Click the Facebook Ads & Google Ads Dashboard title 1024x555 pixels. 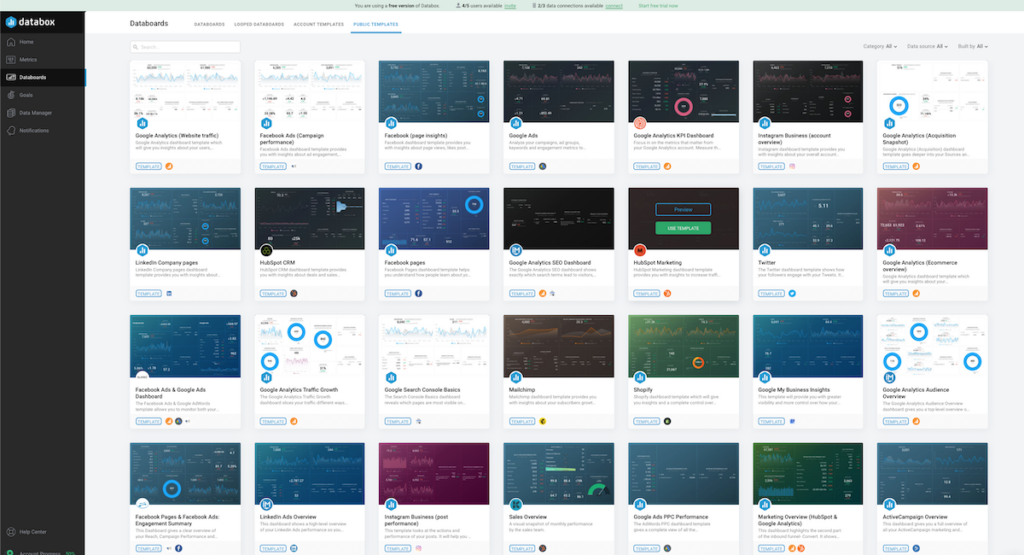(x=171, y=393)
